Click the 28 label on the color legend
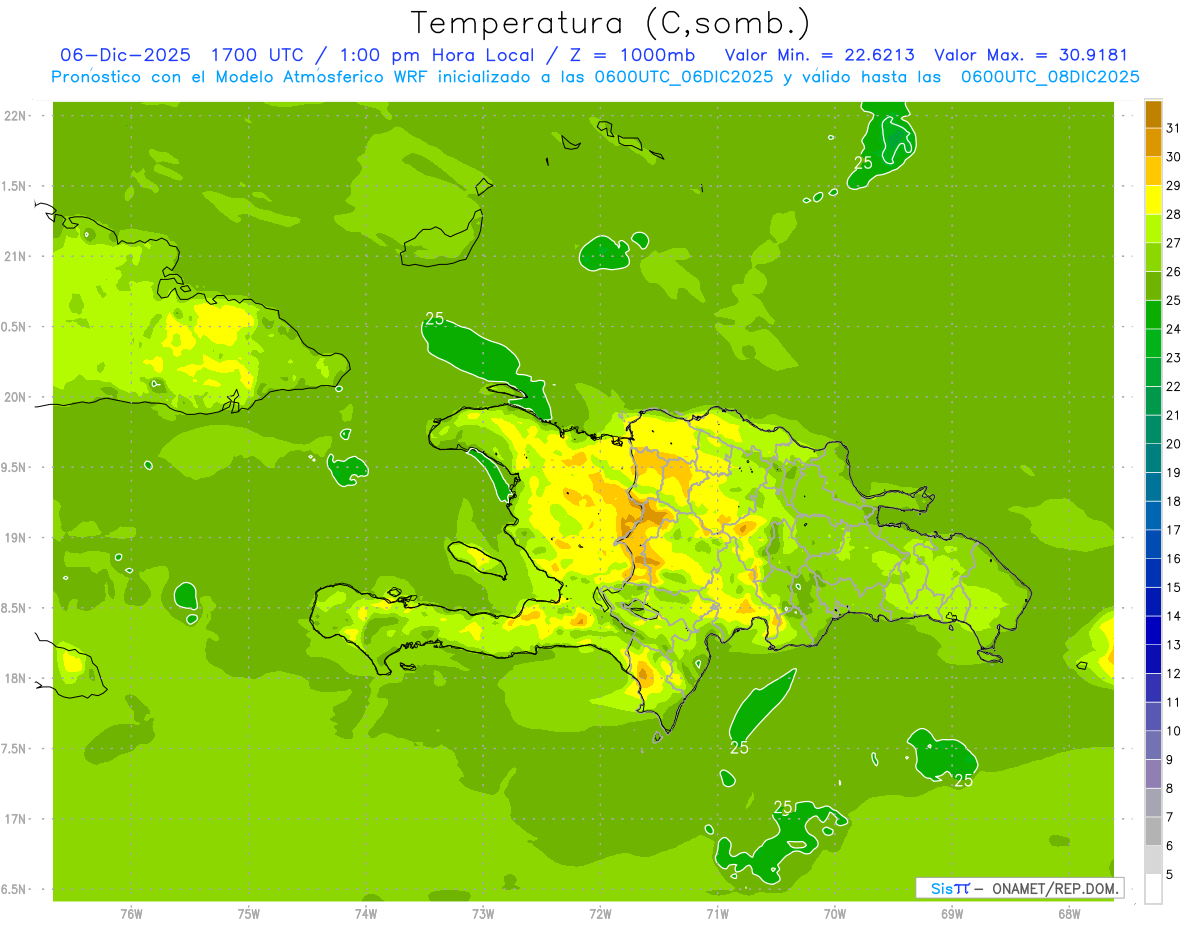This screenshot has width=1200, height=927. [1173, 214]
